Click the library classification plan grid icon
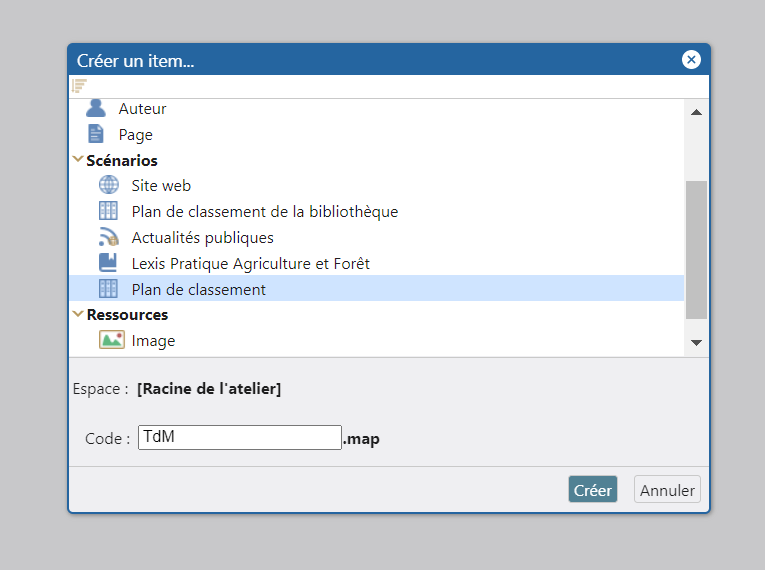765x570 pixels. [108, 211]
